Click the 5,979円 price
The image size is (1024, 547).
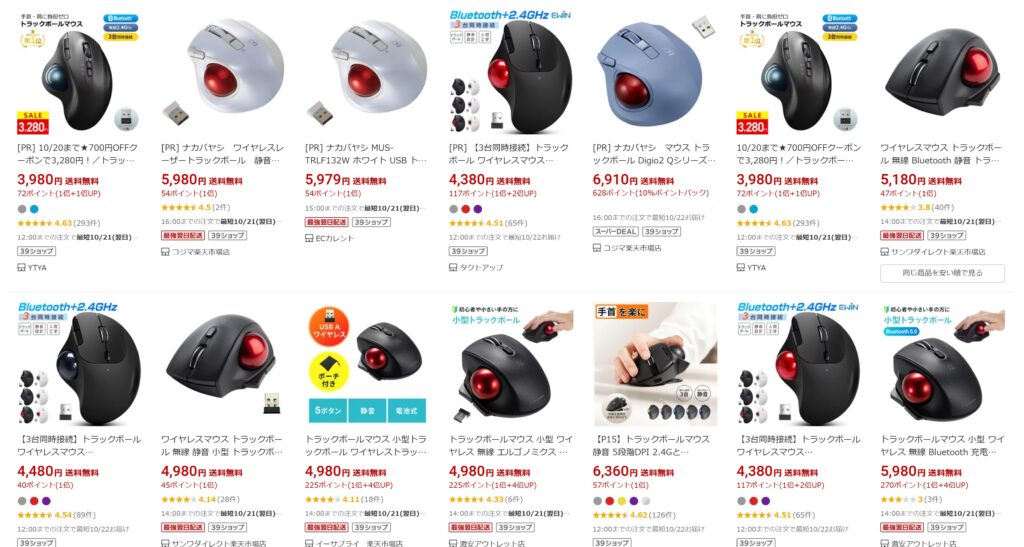pos(332,180)
